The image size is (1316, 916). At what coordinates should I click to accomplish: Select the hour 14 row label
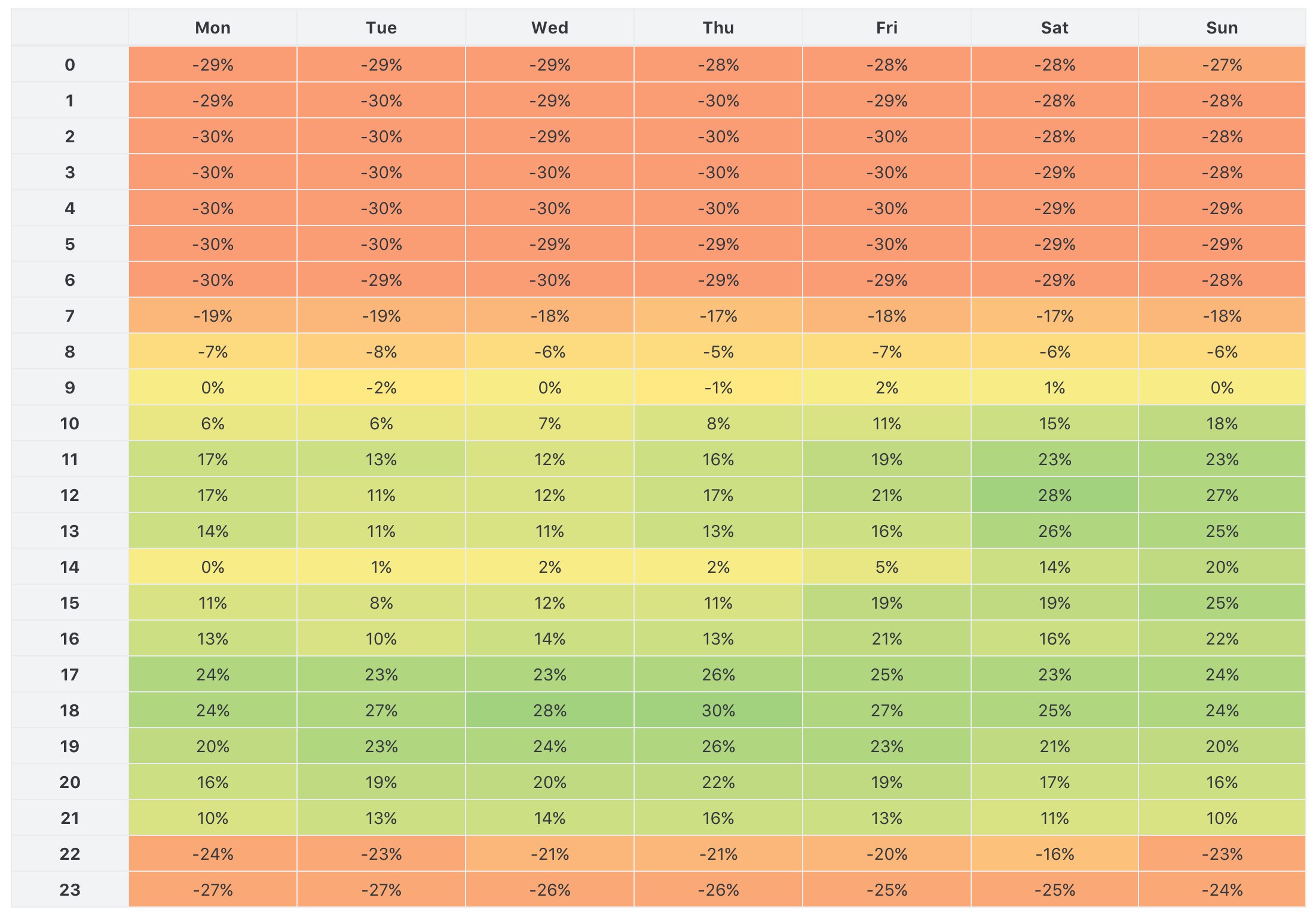(70, 566)
